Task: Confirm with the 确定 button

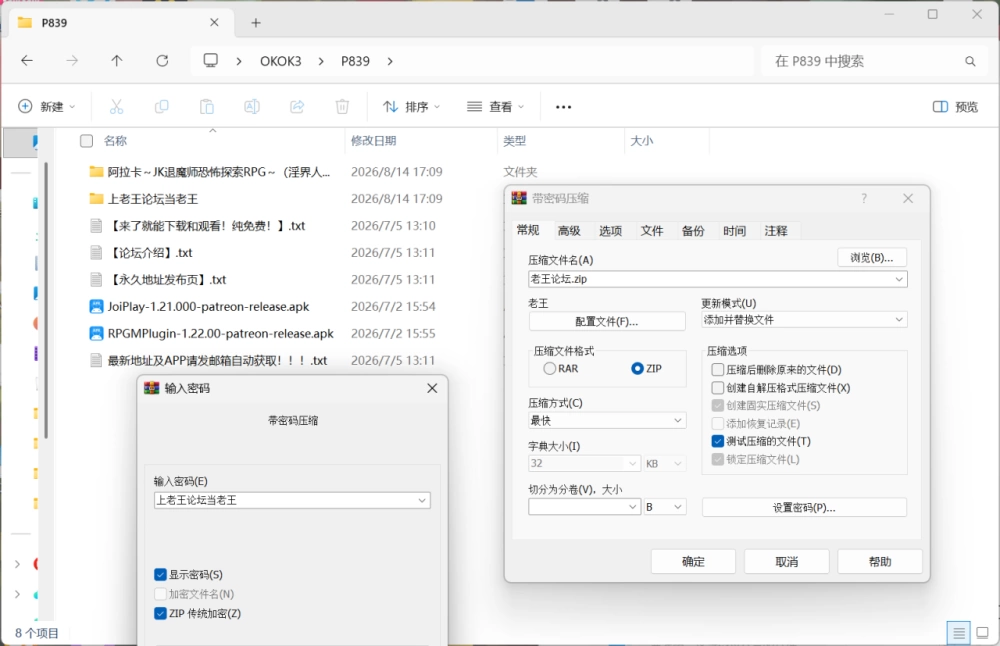Action: 693,562
